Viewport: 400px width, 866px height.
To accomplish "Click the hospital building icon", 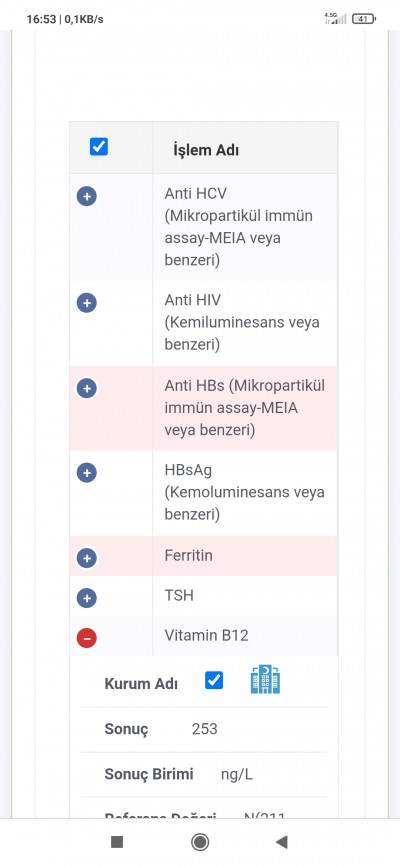I will (x=265, y=679).
